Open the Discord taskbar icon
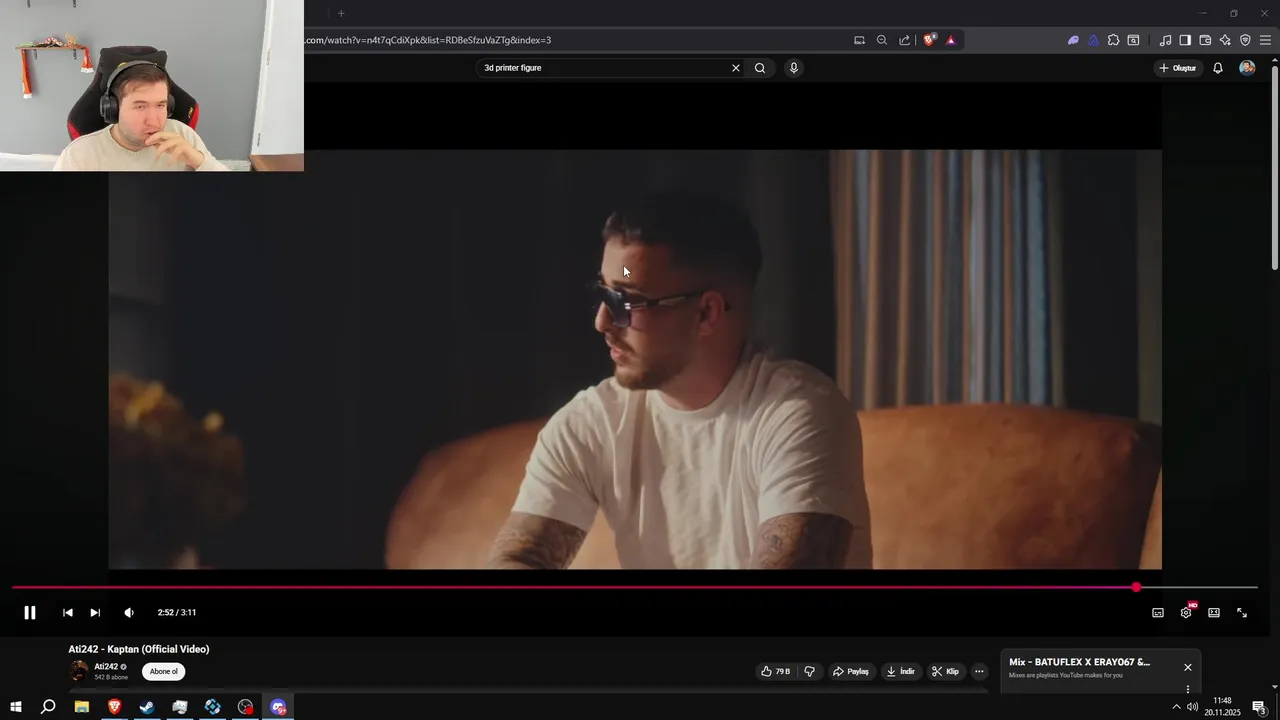The height and width of the screenshot is (720, 1280). 279,707
